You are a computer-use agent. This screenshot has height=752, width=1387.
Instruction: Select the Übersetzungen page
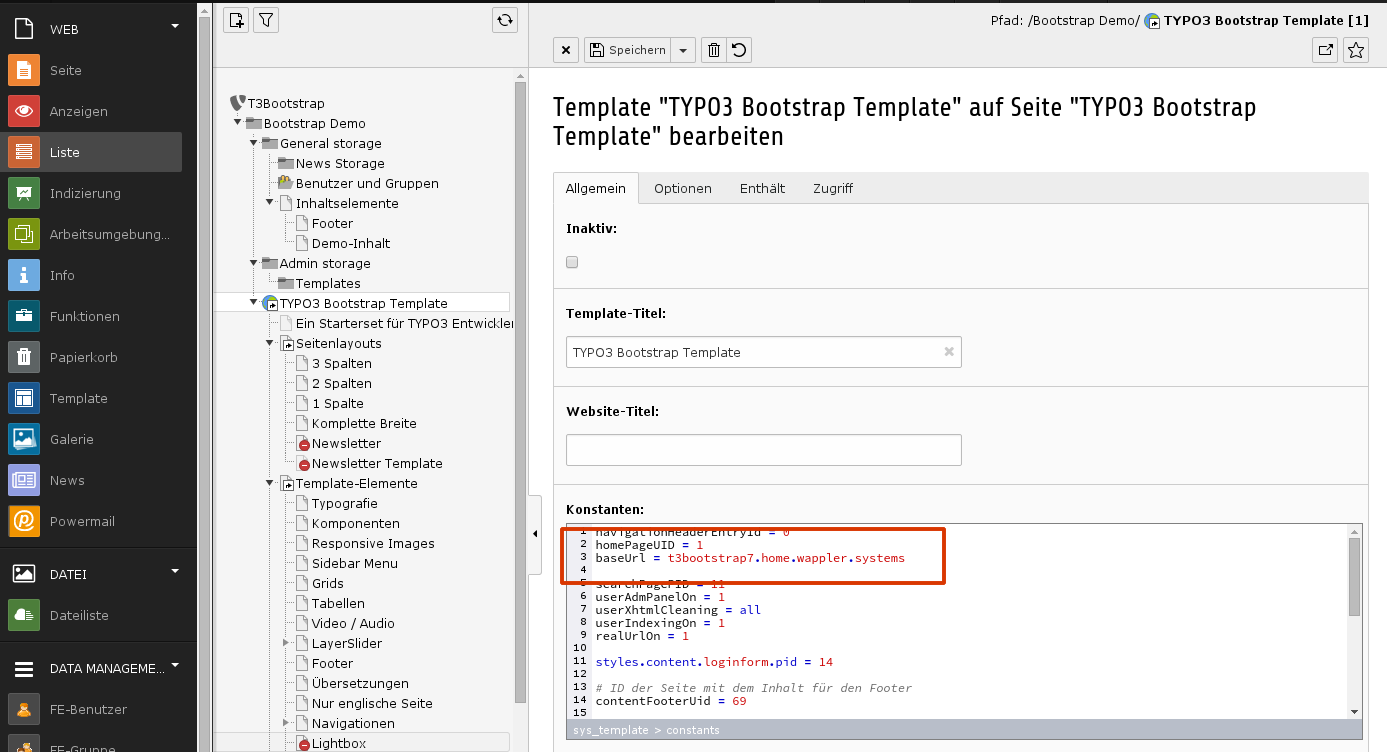click(360, 683)
